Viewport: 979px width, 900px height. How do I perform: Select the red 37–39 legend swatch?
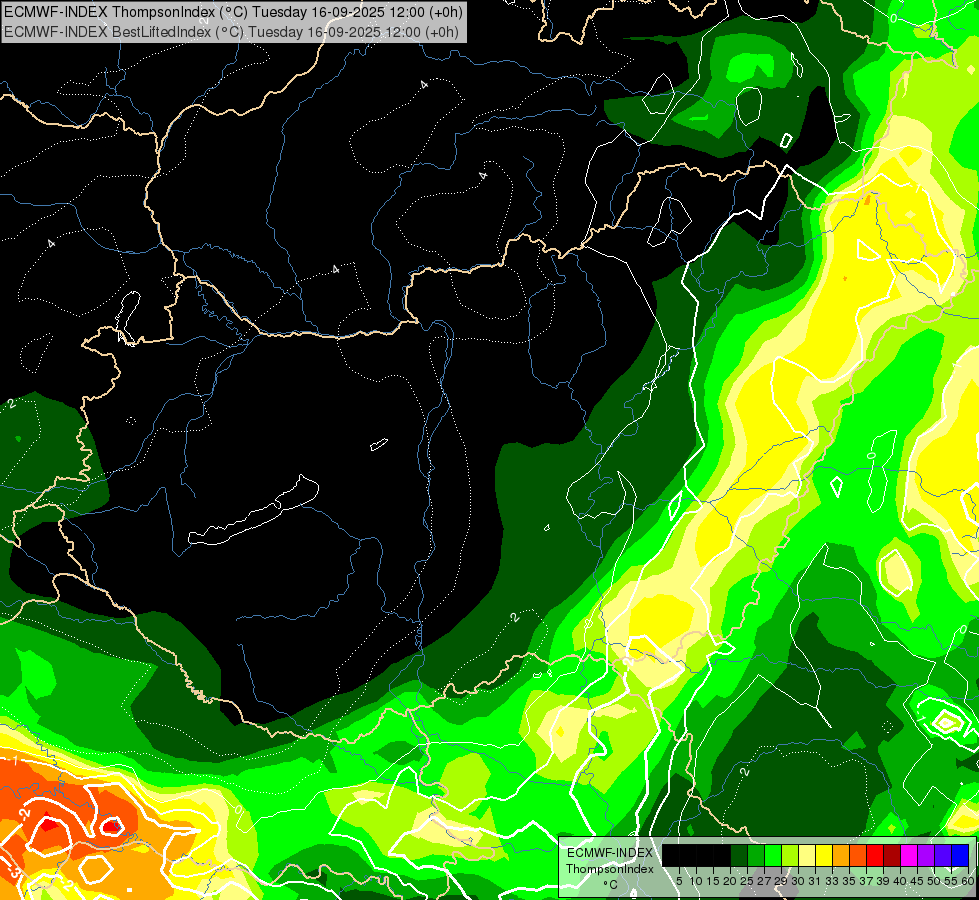875,855
